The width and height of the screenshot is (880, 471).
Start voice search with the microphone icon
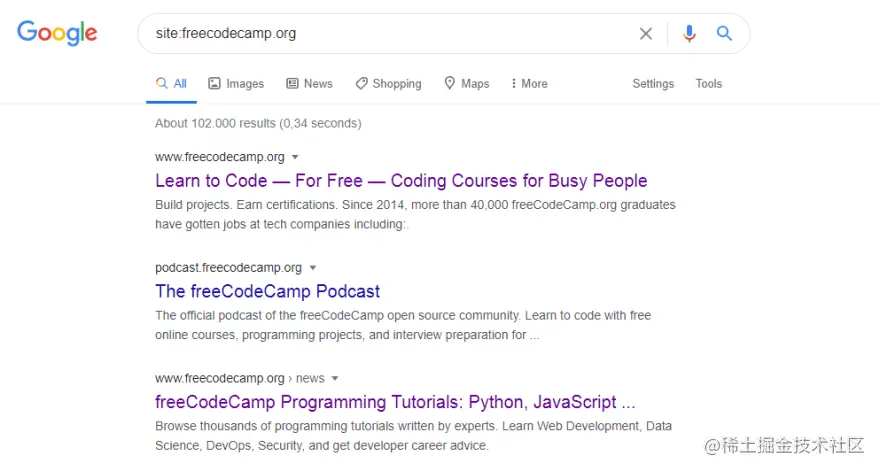click(689, 34)
